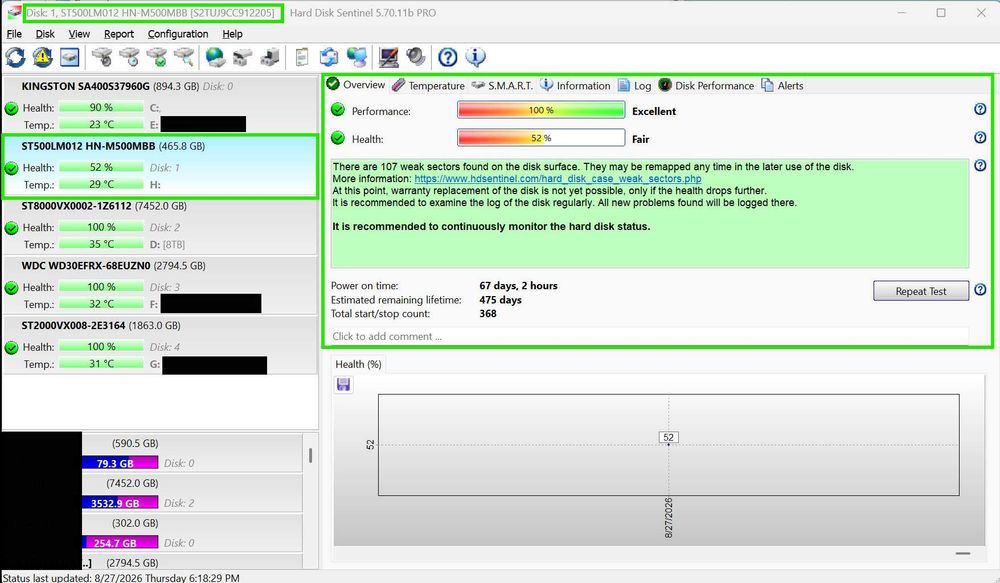Image resolution: width=1000 pixels, height=583 pixels.
Task: Click the blue arrows document toolbar icon
Action: point(329,57)
